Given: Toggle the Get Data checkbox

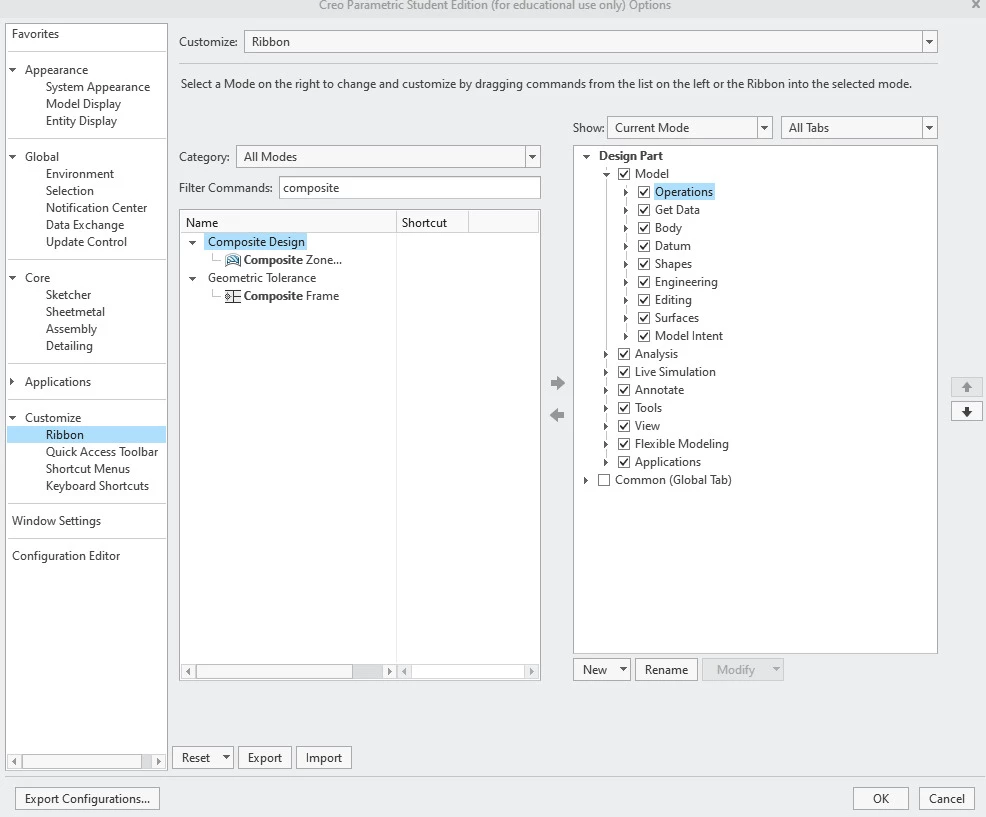Looking at the screenshot, I should pyautogui.click(x=644, y=209).
